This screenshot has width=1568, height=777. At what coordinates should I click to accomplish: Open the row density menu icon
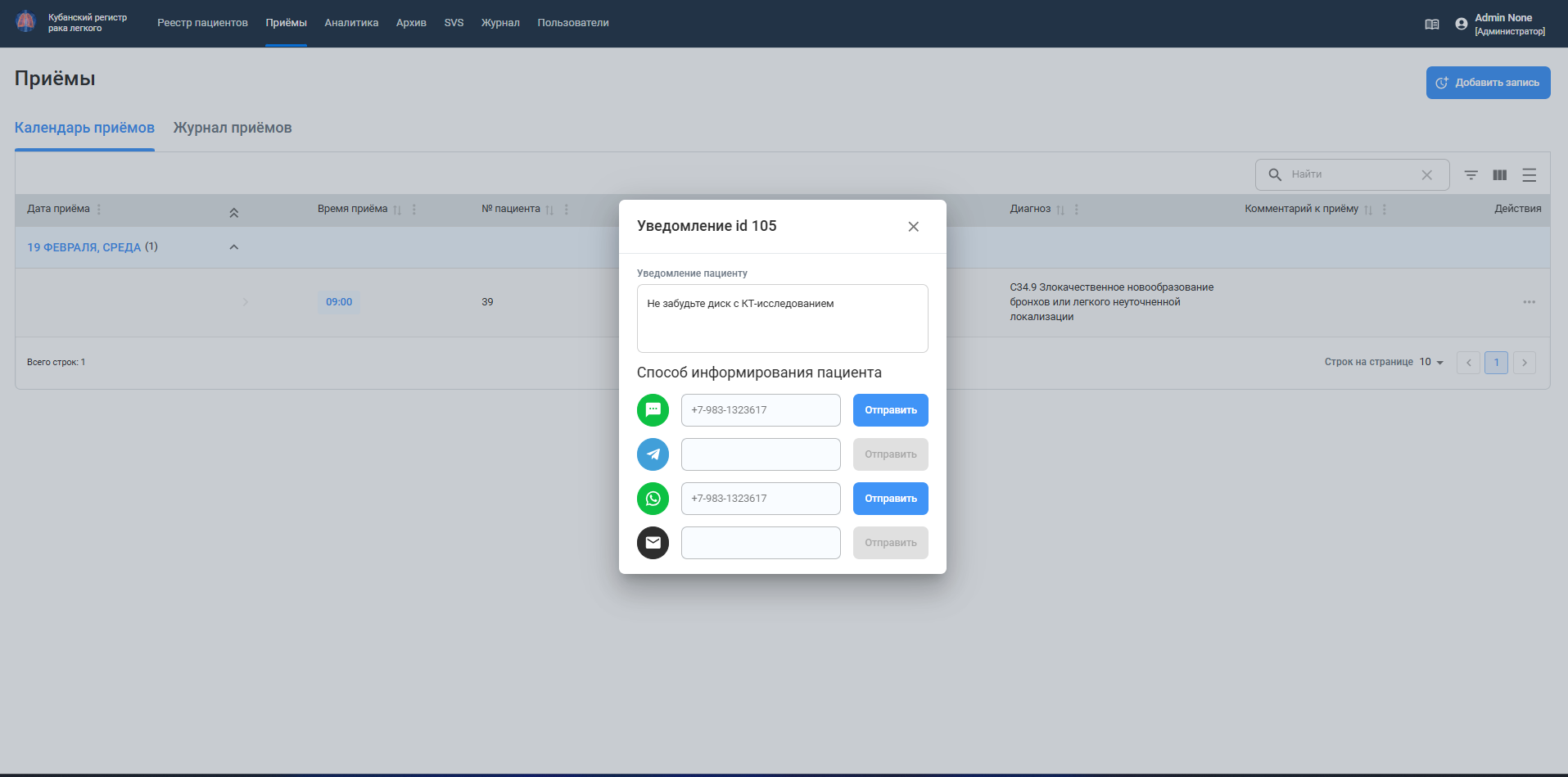coord(1529,175)
